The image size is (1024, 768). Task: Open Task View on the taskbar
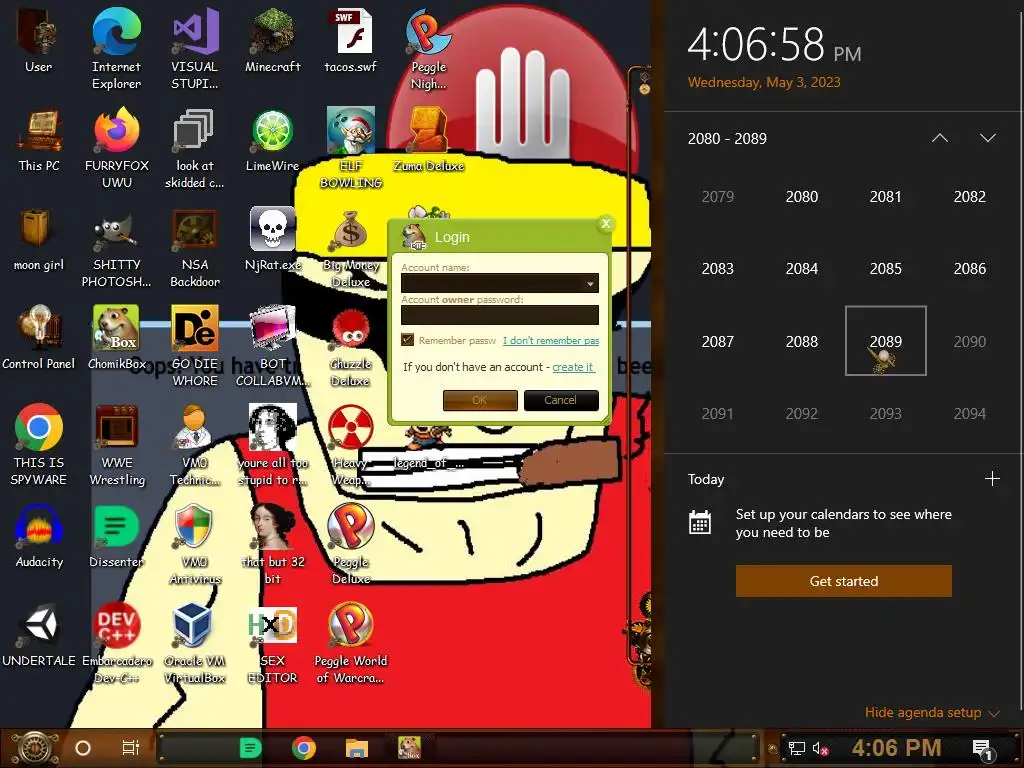[x=131, y=748]
